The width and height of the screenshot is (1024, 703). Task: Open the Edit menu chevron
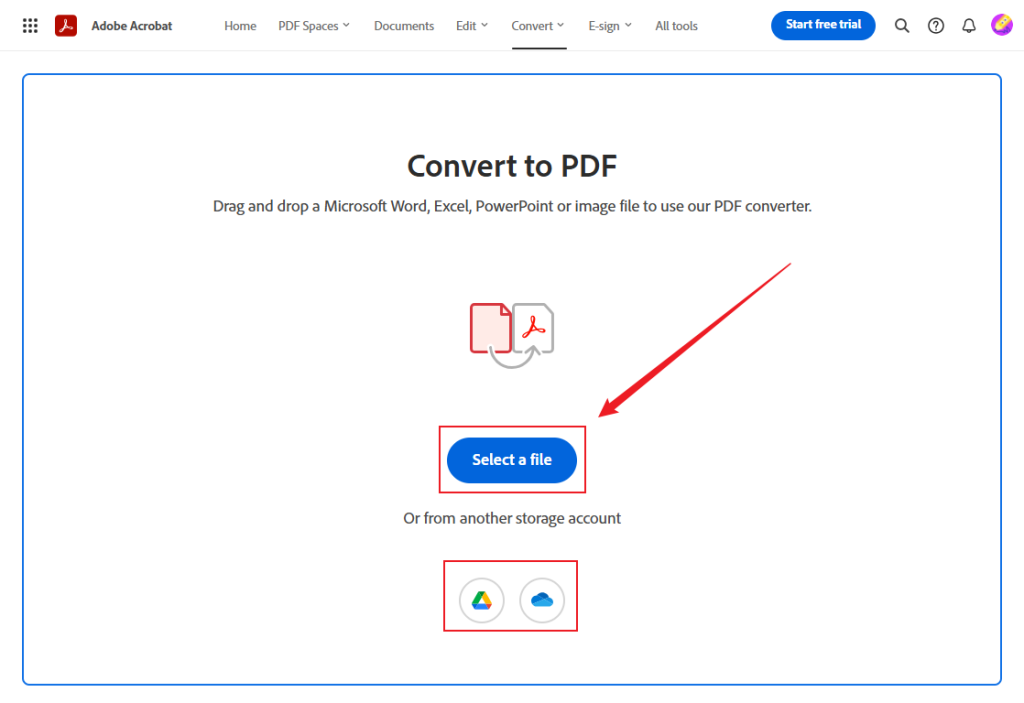click(x=471, y=25)
